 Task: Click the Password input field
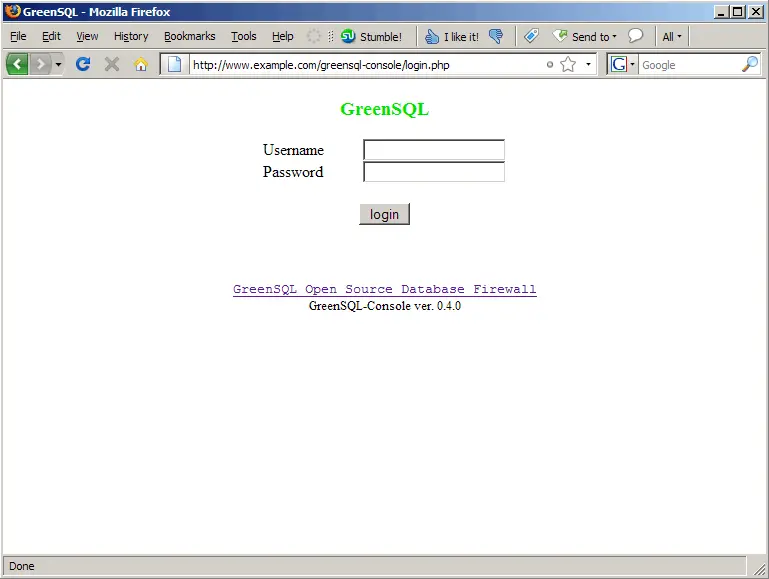point(434,172)
